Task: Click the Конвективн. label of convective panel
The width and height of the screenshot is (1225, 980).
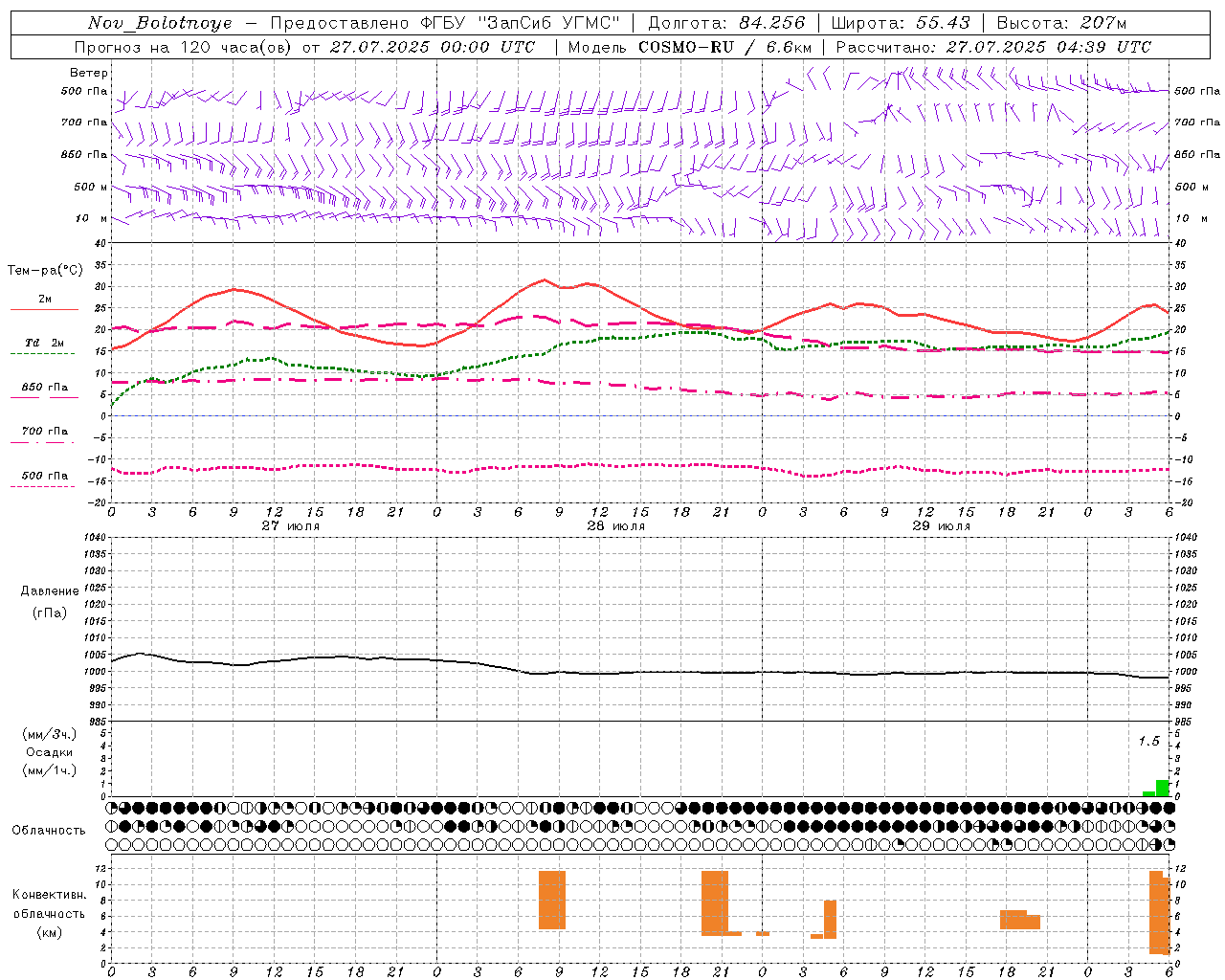Action: 50,895
